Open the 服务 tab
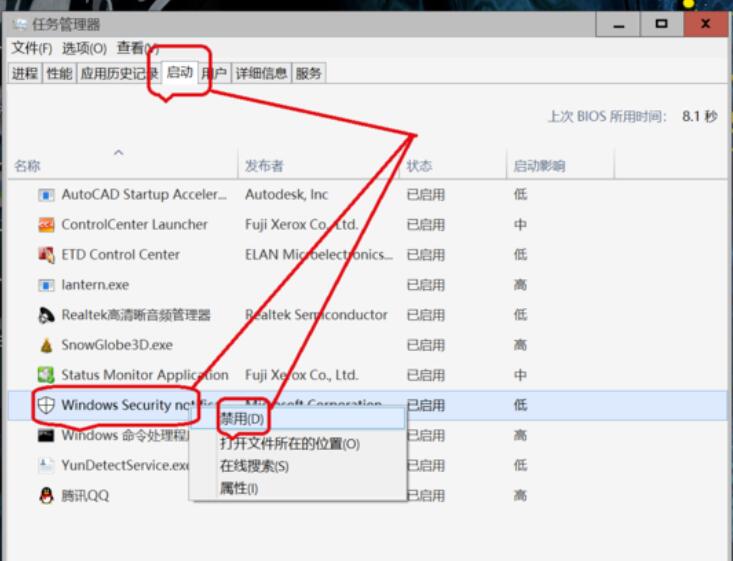The height and width of the screenshot is (561, 733). click(x=309, y=73)
